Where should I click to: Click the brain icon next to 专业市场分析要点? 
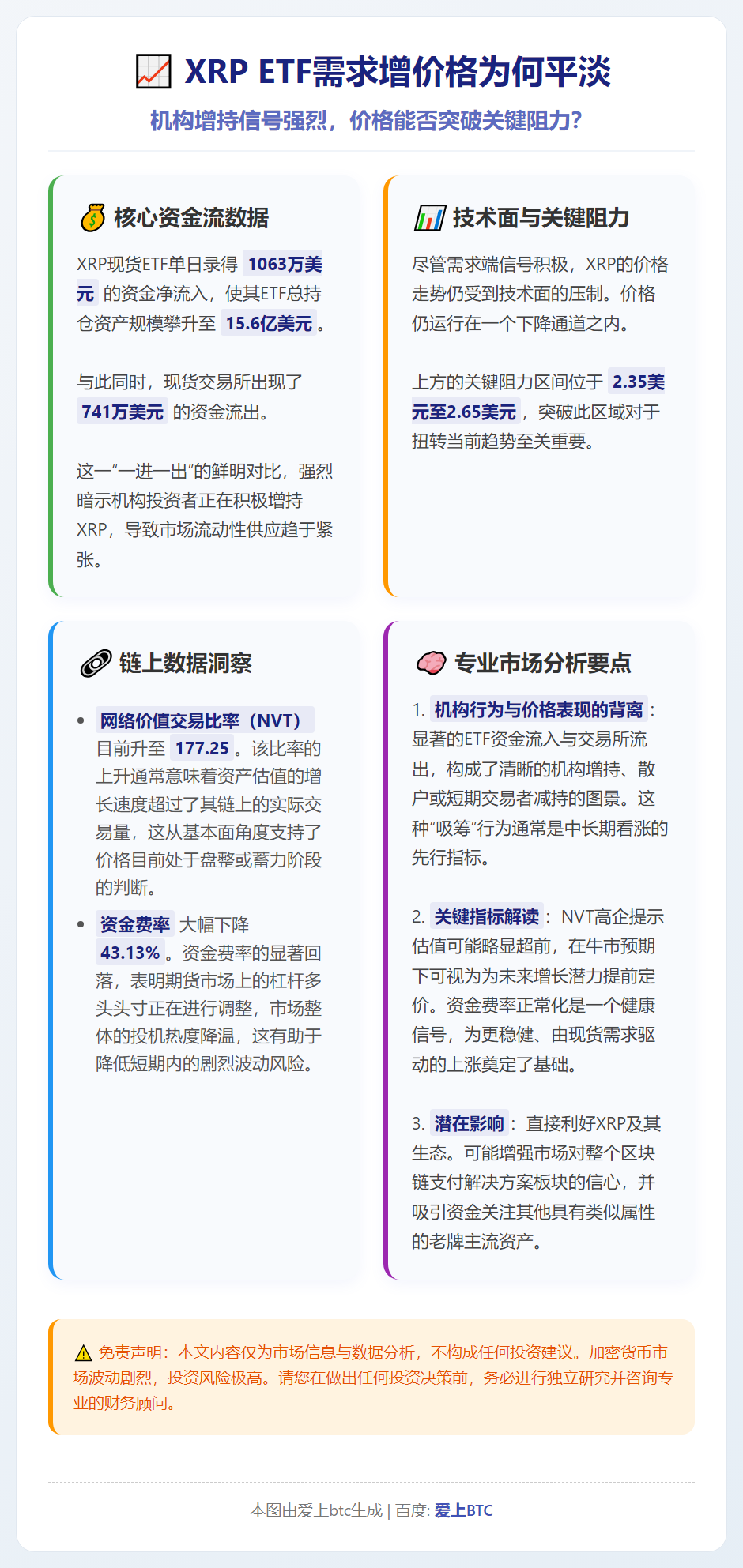(x=431, y=663)
